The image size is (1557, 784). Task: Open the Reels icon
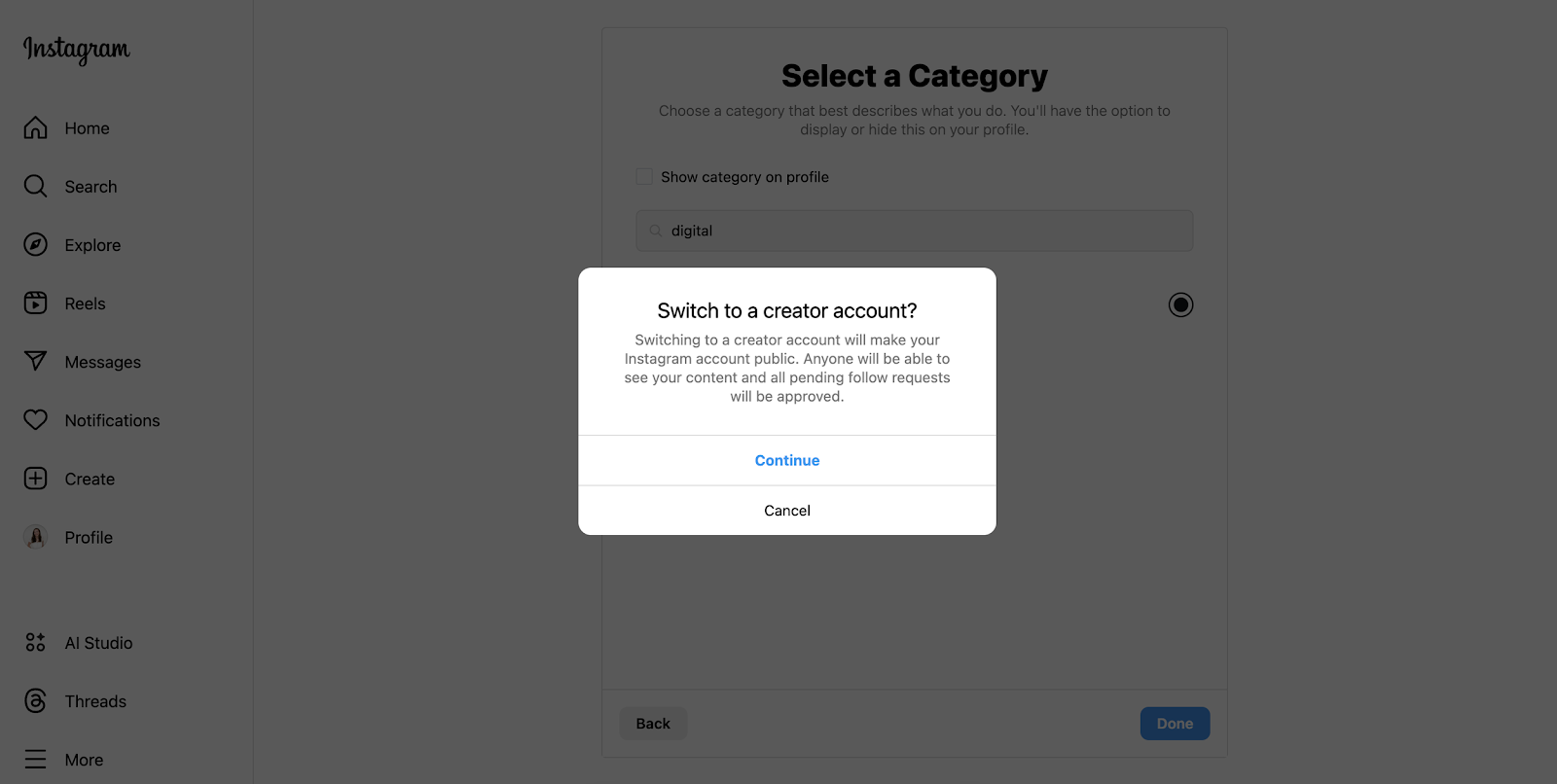point(36,303)
